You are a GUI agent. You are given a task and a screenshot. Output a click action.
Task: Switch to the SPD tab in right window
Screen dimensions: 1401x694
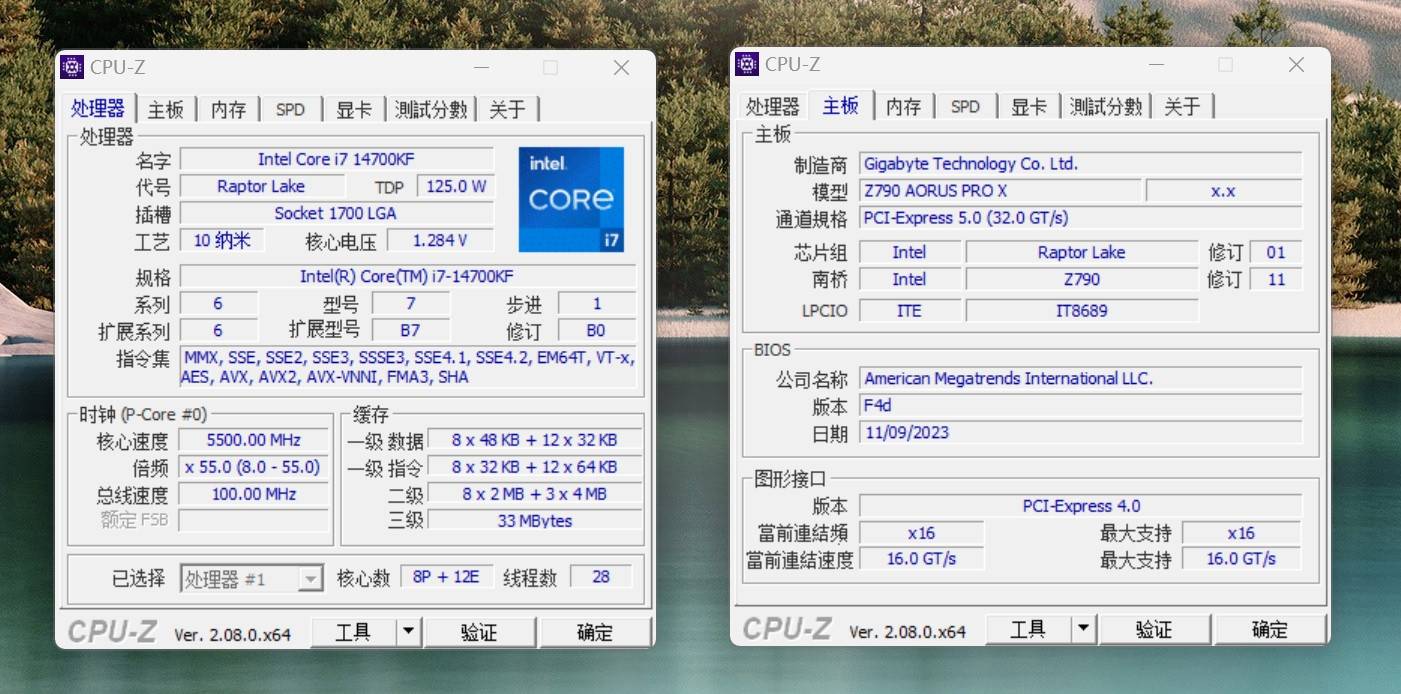[965, 105]
